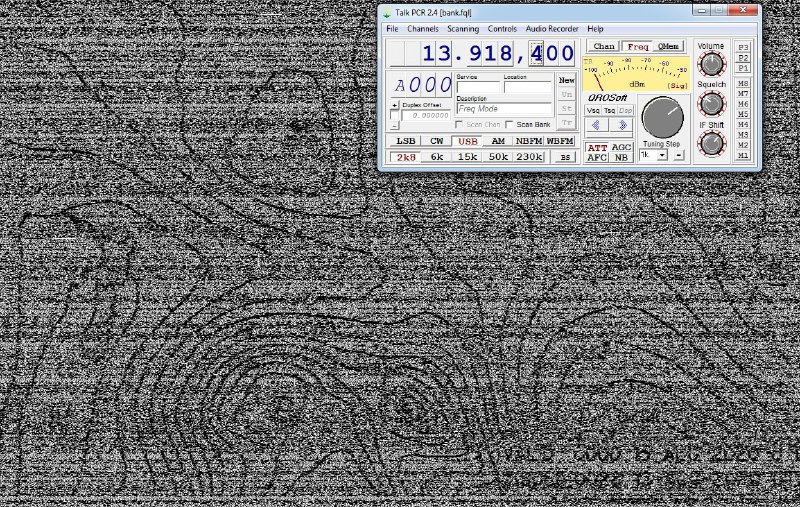Click the scan forward double-arrow button
This screenshot has height=507, width=800.
[x=622, y=125]
